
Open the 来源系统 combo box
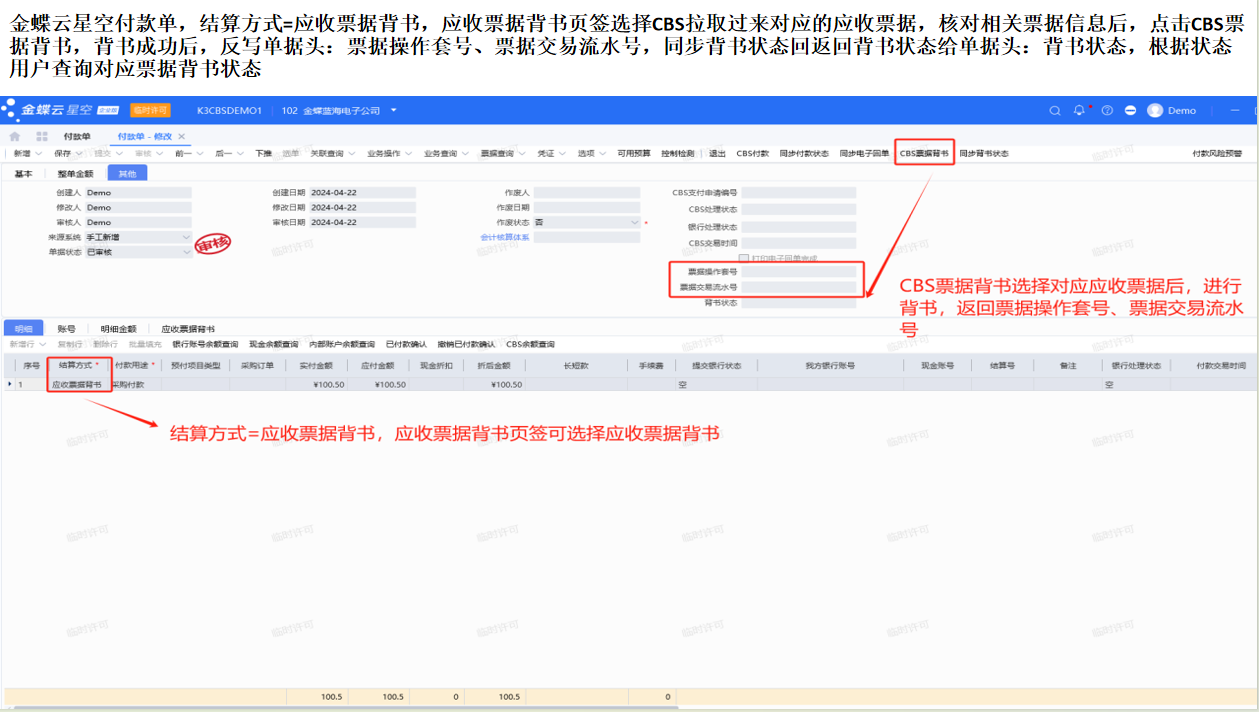click(x=138, y=237)
